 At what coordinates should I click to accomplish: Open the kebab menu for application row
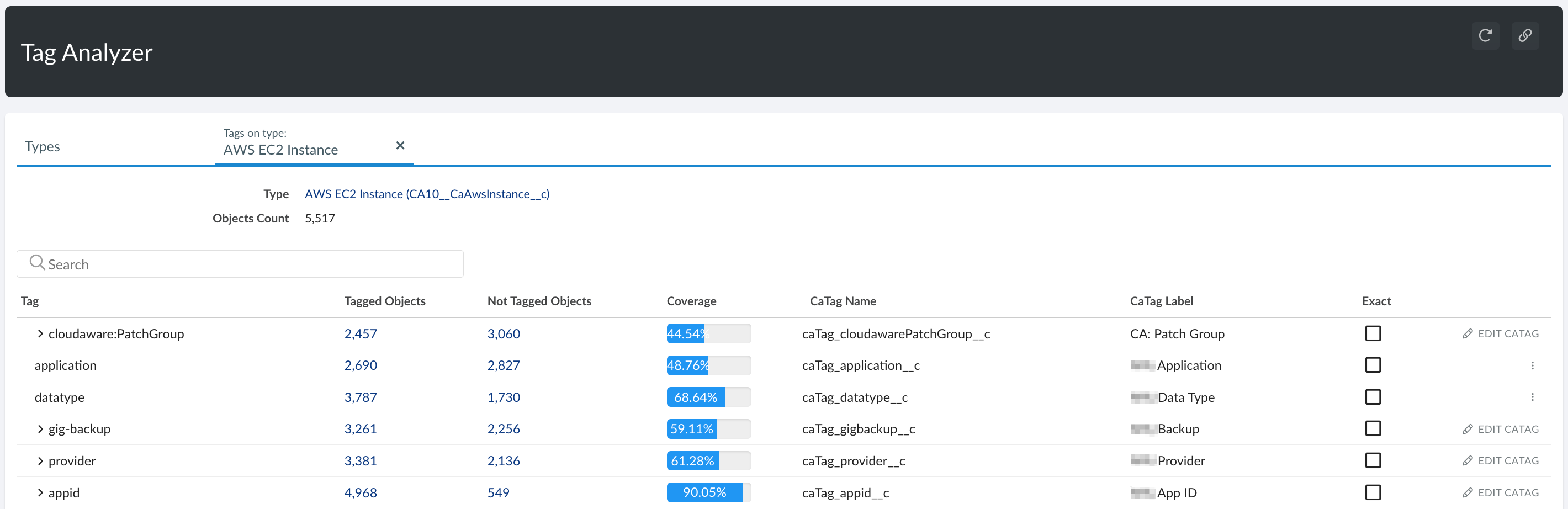[1532, 365]
